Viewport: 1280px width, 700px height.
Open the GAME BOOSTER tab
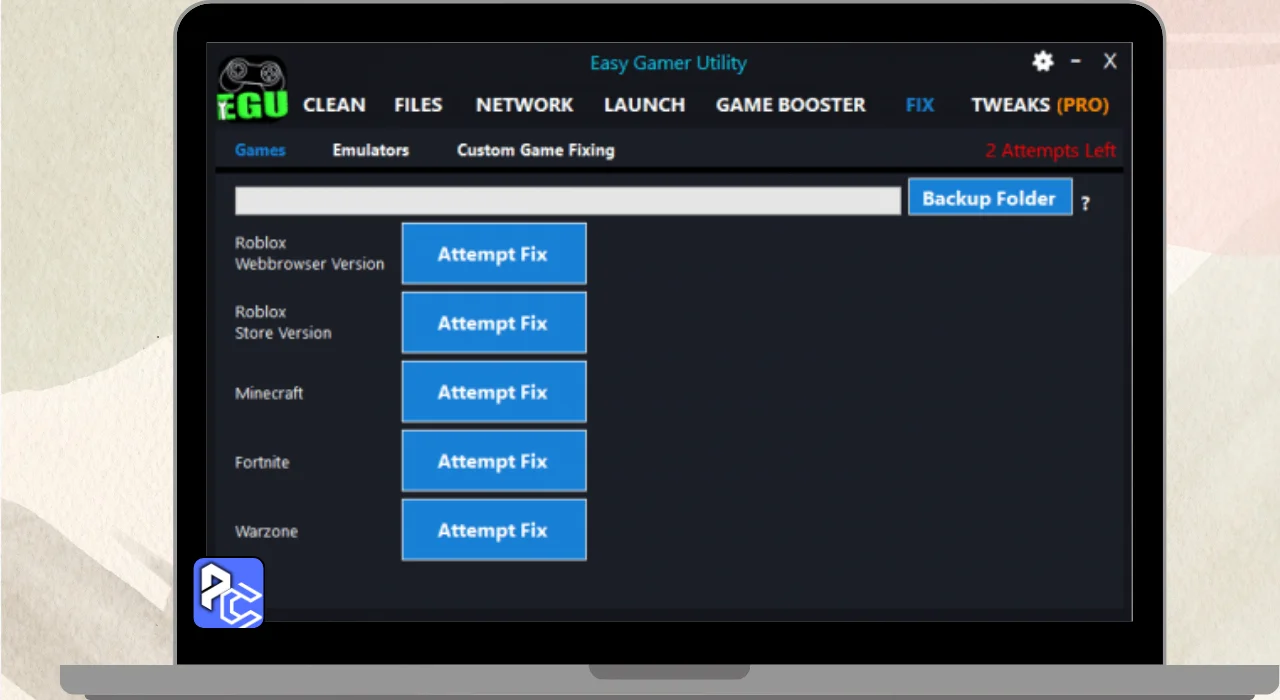click(x=791, y=105)
